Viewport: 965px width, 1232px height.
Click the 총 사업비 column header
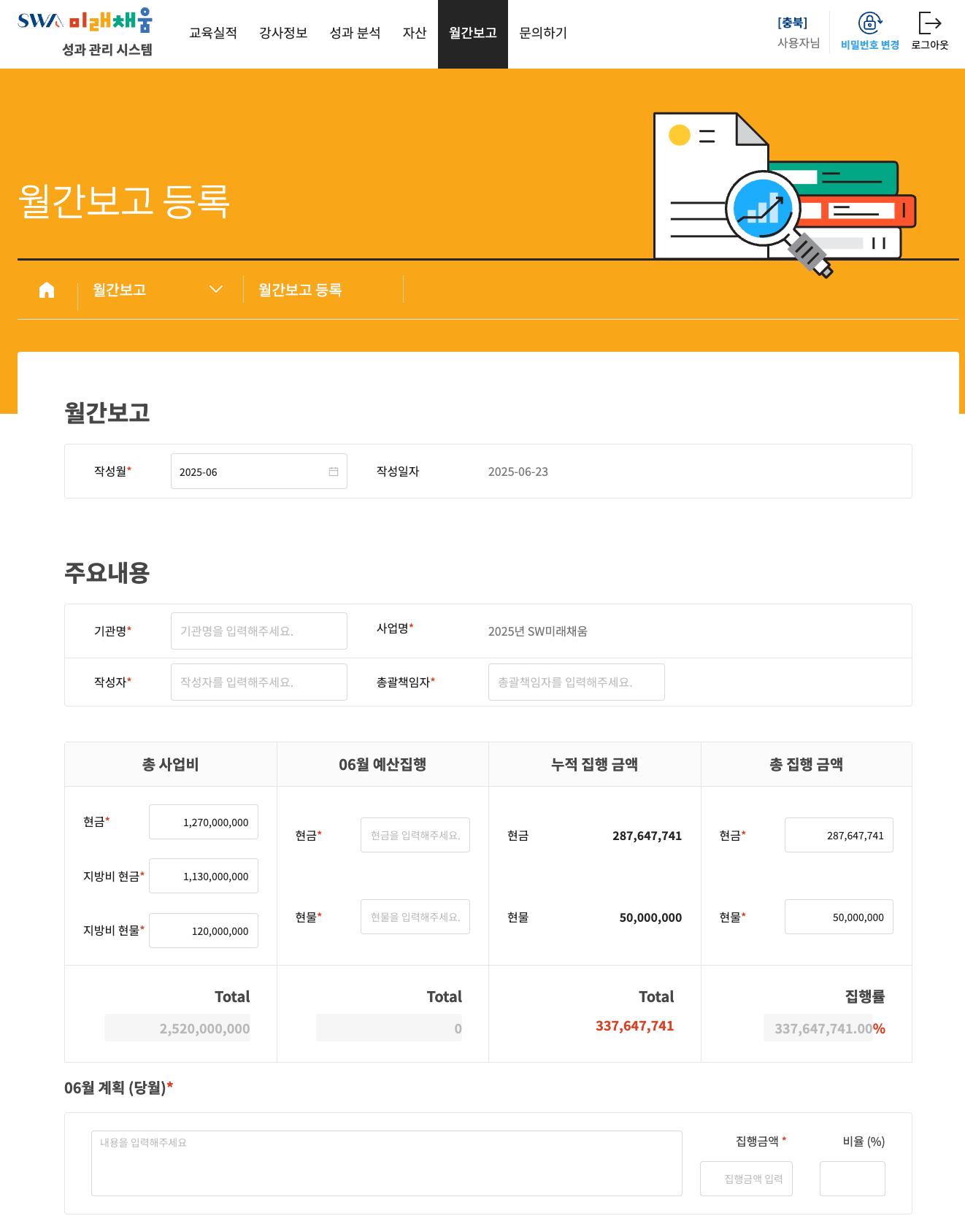click(x=171, y=764)
